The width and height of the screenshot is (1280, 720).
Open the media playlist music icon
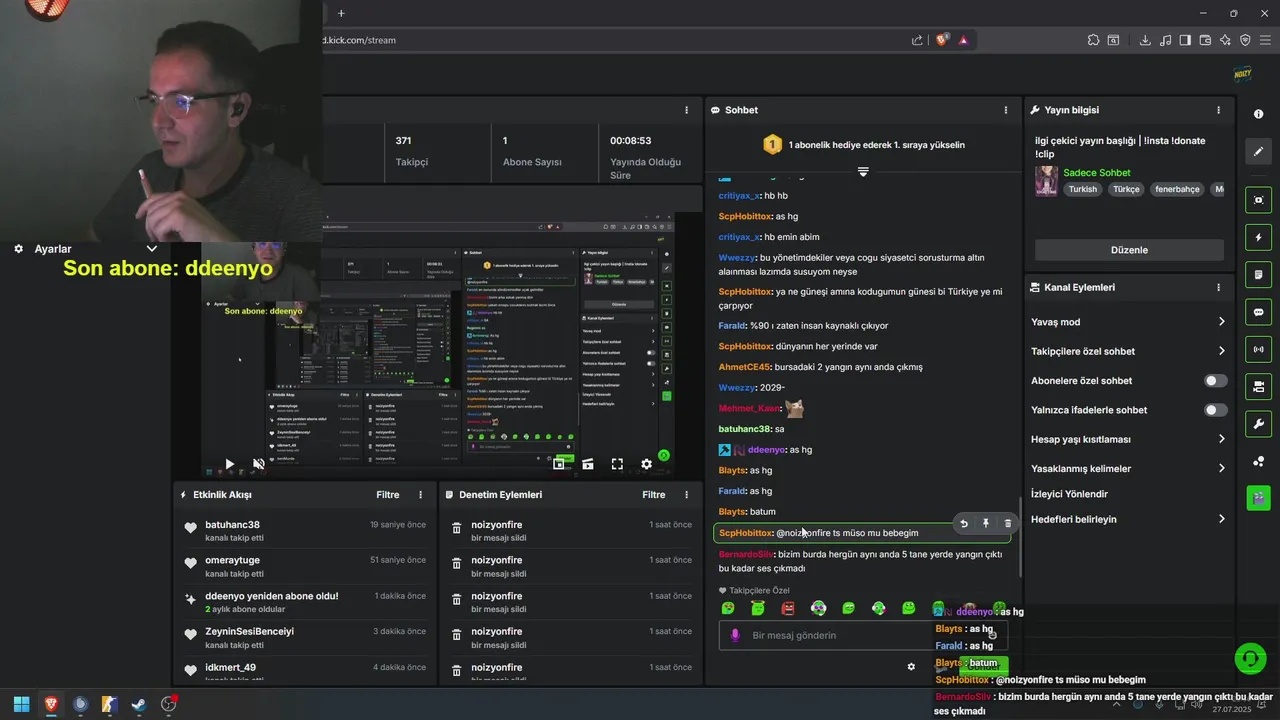click(x=1165, y=40)
